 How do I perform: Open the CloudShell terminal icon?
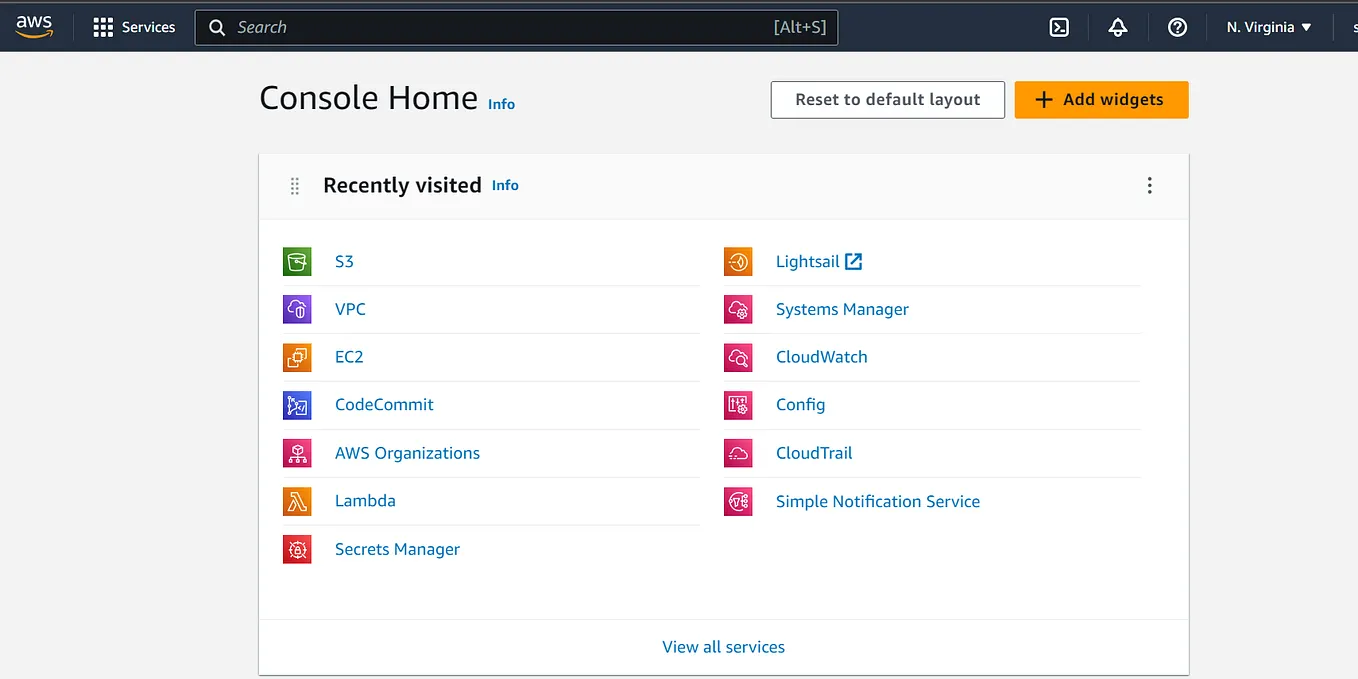[x=1059, y=27]
